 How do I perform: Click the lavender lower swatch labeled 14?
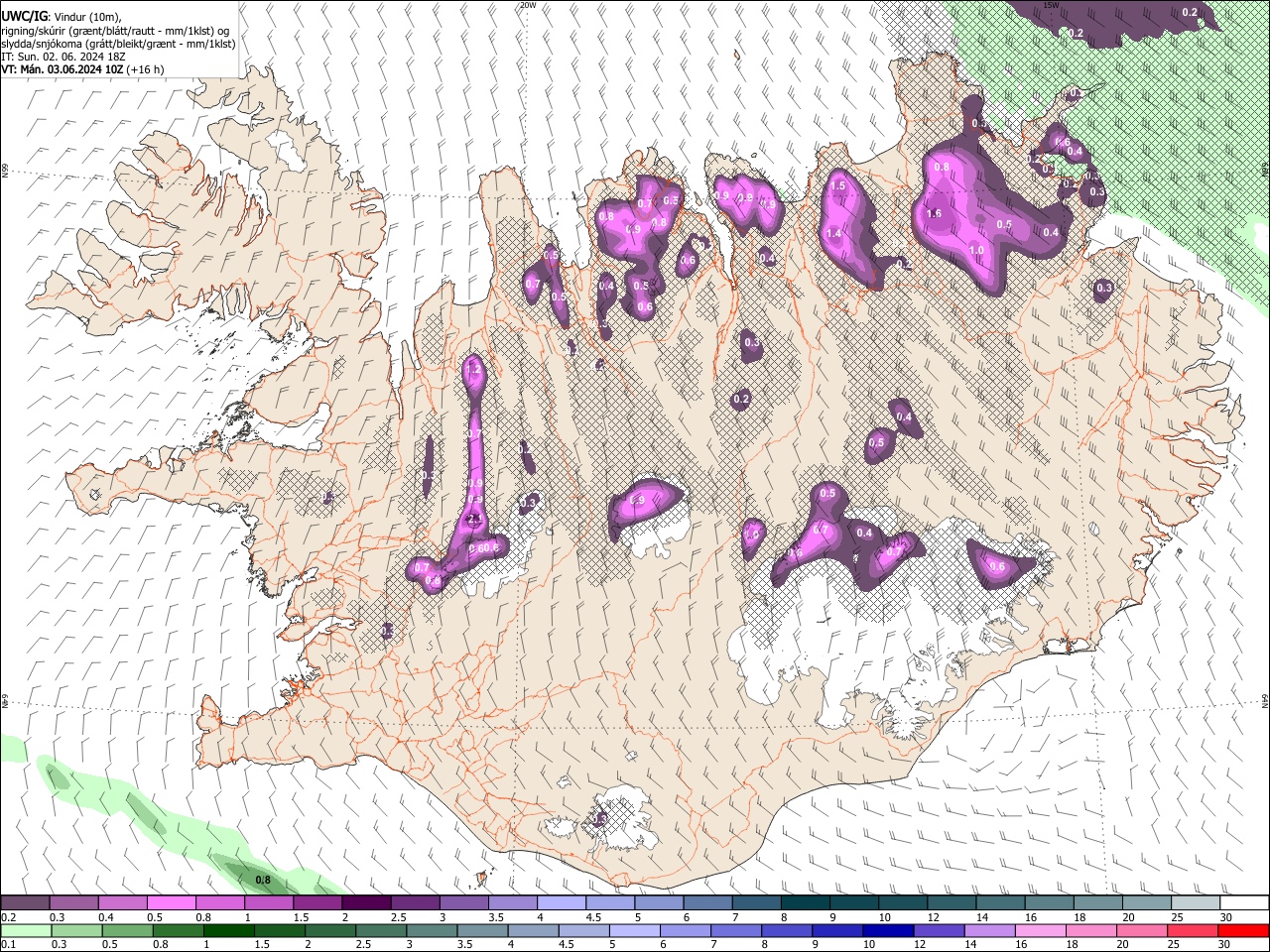988,930
